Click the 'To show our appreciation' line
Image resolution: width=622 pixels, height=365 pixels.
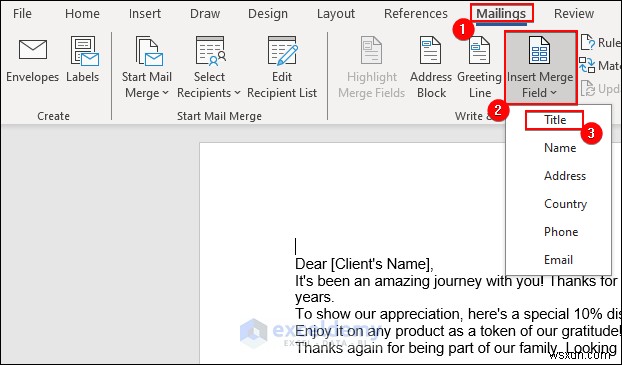click(458, 314)
